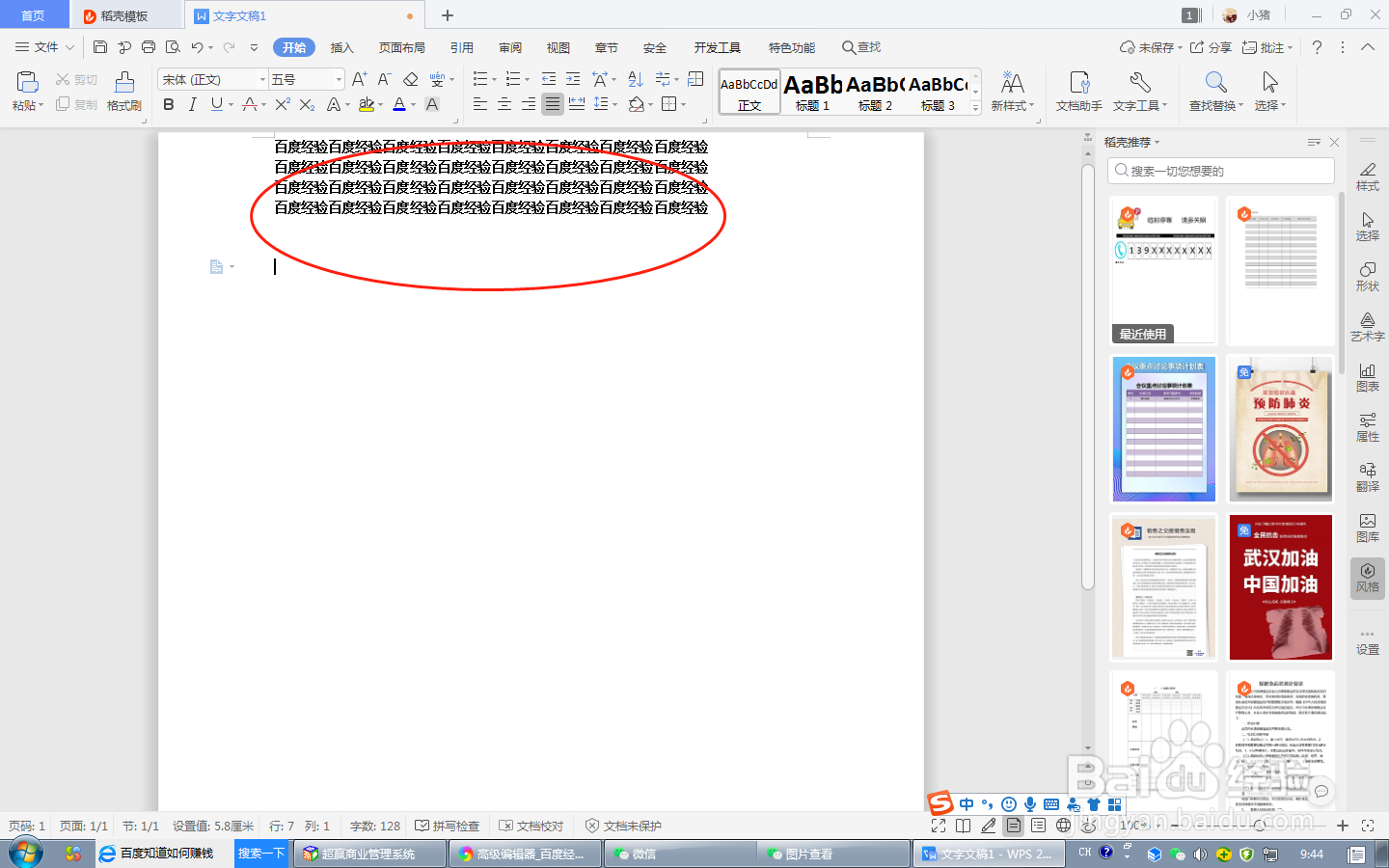This screenshot has height=868, width=1389.
Task: Click 新样式 button
Action: 1012,92
